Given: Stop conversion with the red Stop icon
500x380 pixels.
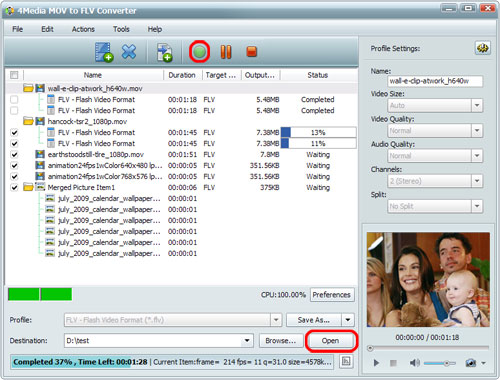Looking at the screenshot, I should (252, 52).
